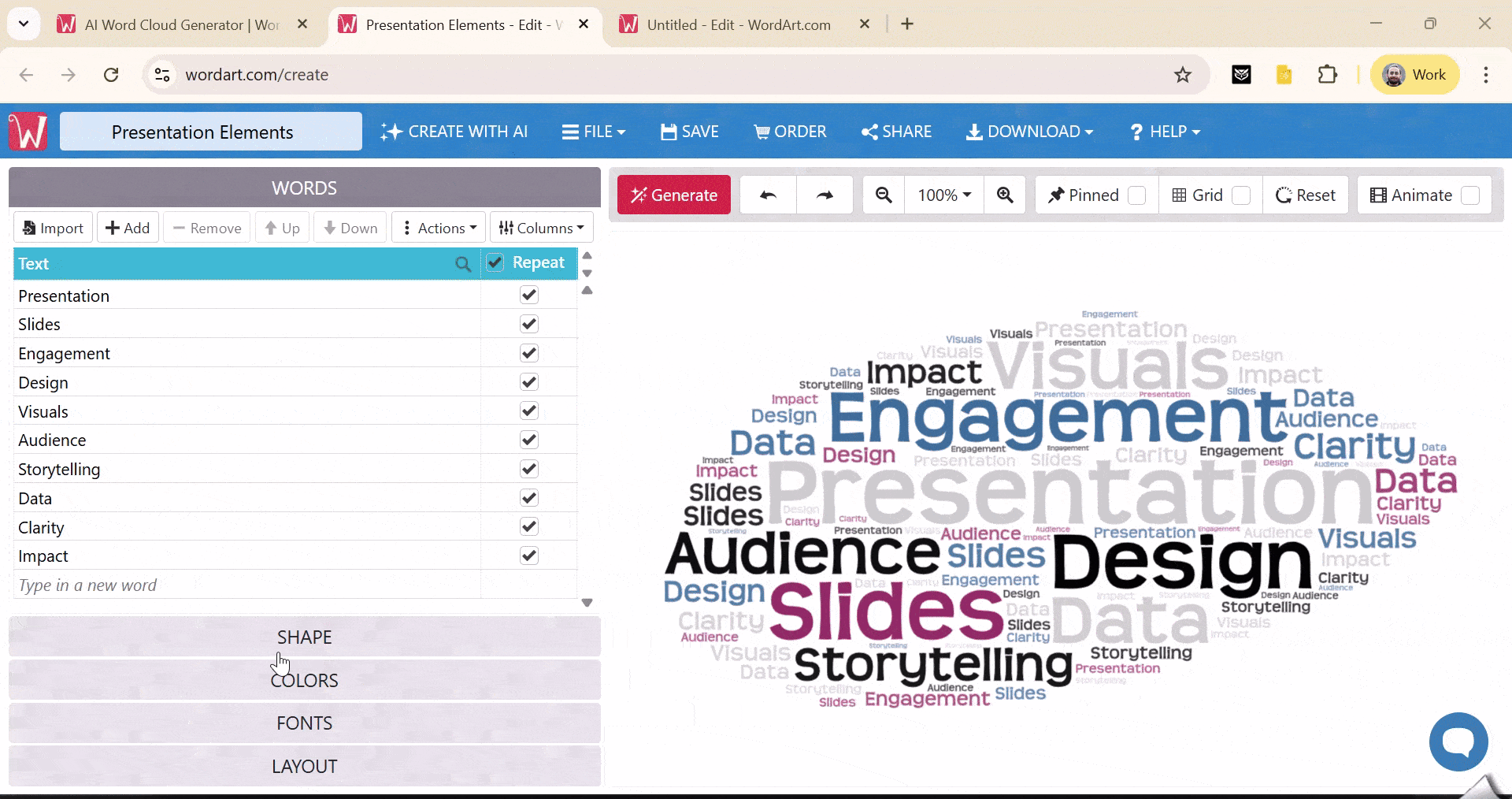Open the Actions dropdown

[x=438, y=227]
